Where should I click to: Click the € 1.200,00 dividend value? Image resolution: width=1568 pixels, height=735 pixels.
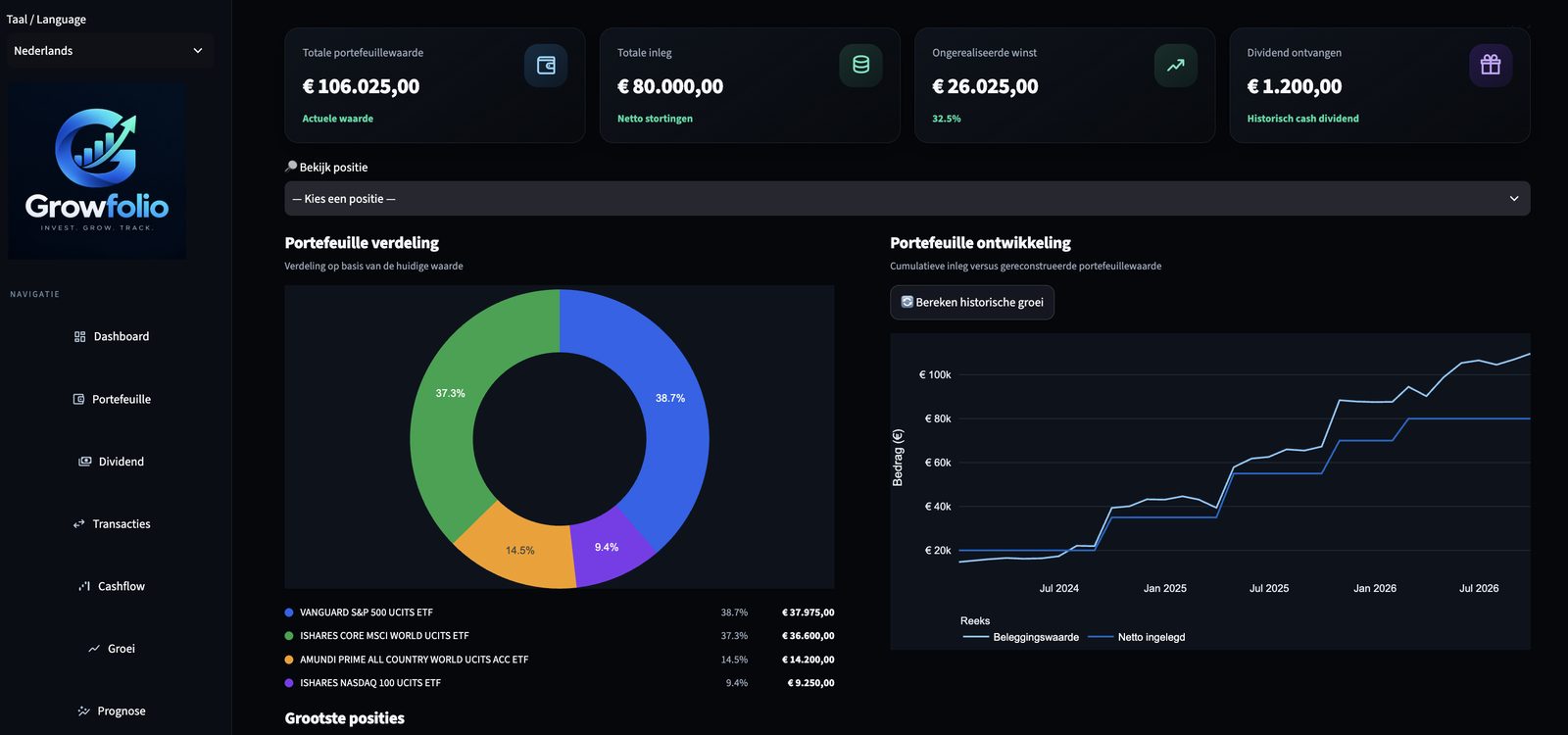click(1295, 86)
